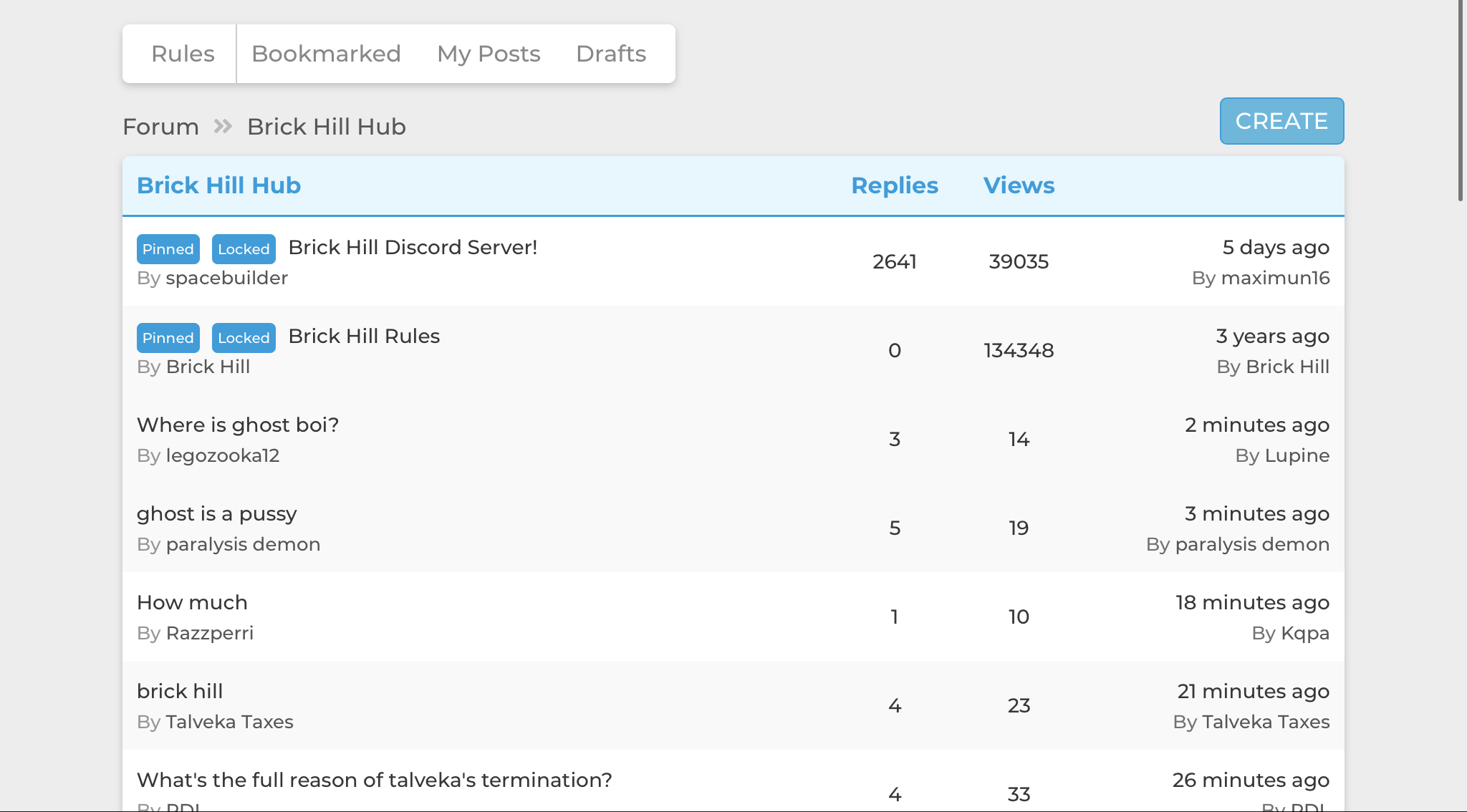Open thread ghost is a pussy

217,513
